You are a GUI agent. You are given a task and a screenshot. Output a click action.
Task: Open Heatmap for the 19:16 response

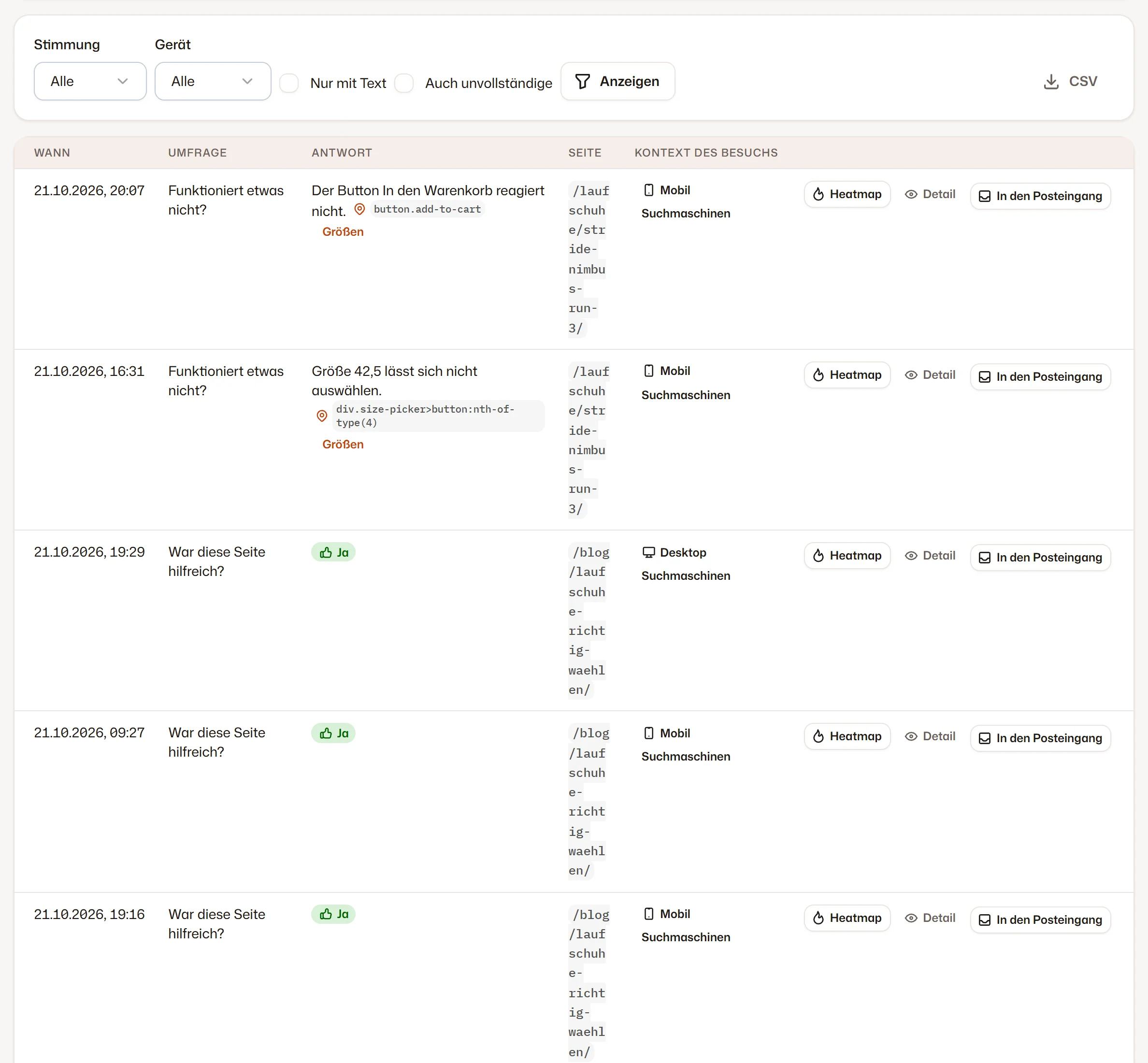click(x=847, y=918)
